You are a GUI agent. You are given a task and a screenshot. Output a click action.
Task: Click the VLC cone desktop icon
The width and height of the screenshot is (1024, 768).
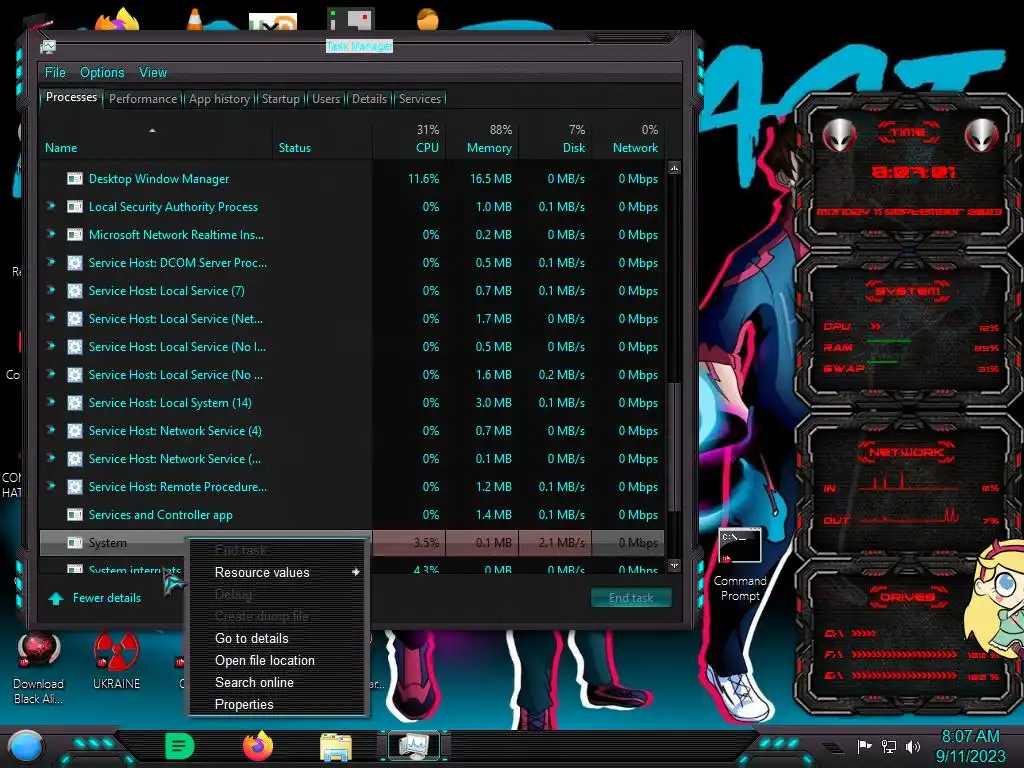coord(194,19)
